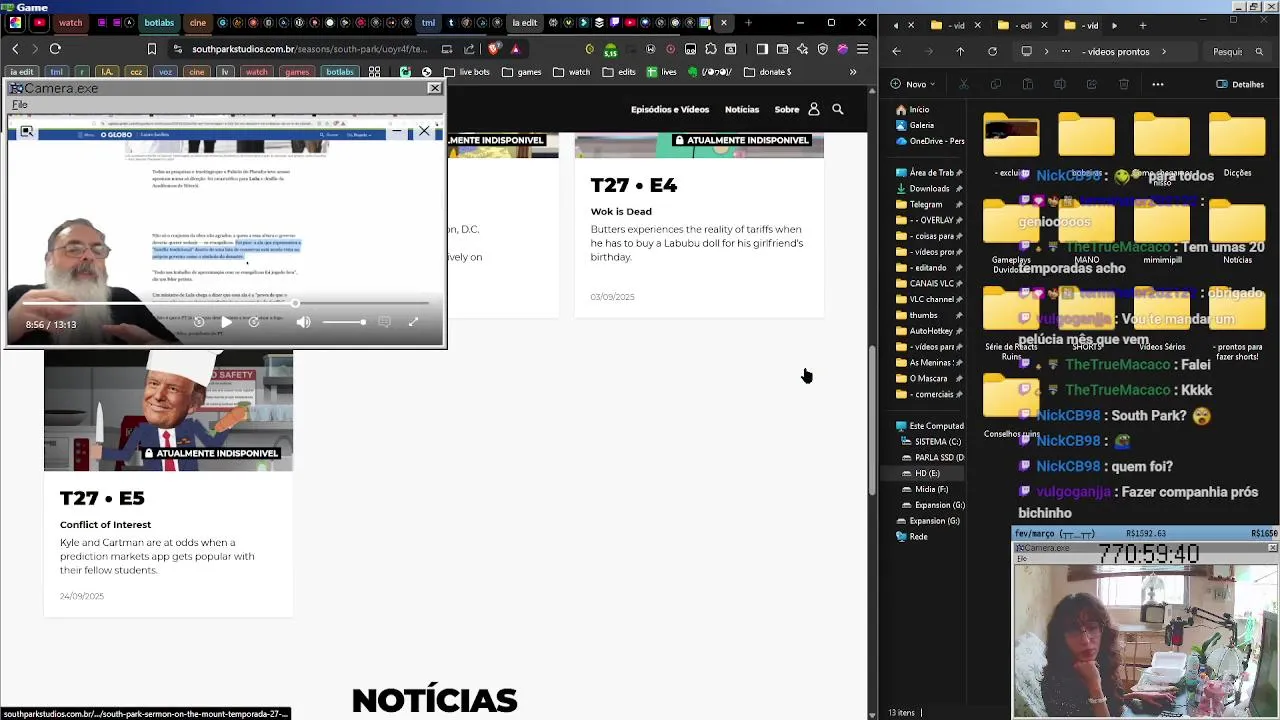Click the 'Pesquisar' search box in Explorer
Viewport: 1280px width, 720px height.
tap(1238, 51)
